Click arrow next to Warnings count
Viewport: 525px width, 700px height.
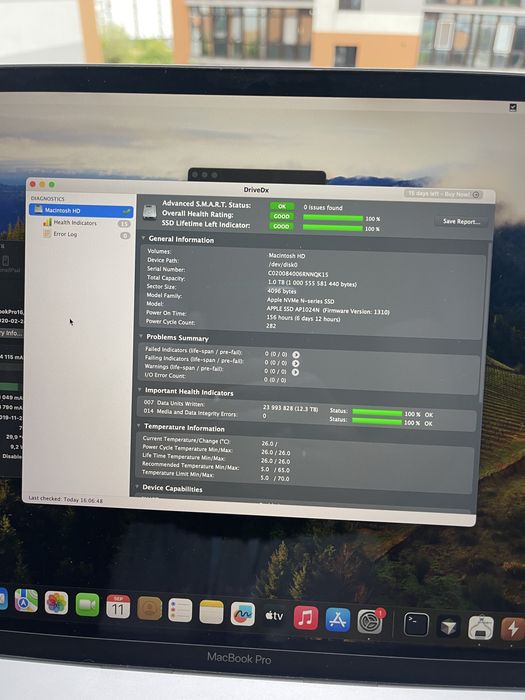[295, 372]
